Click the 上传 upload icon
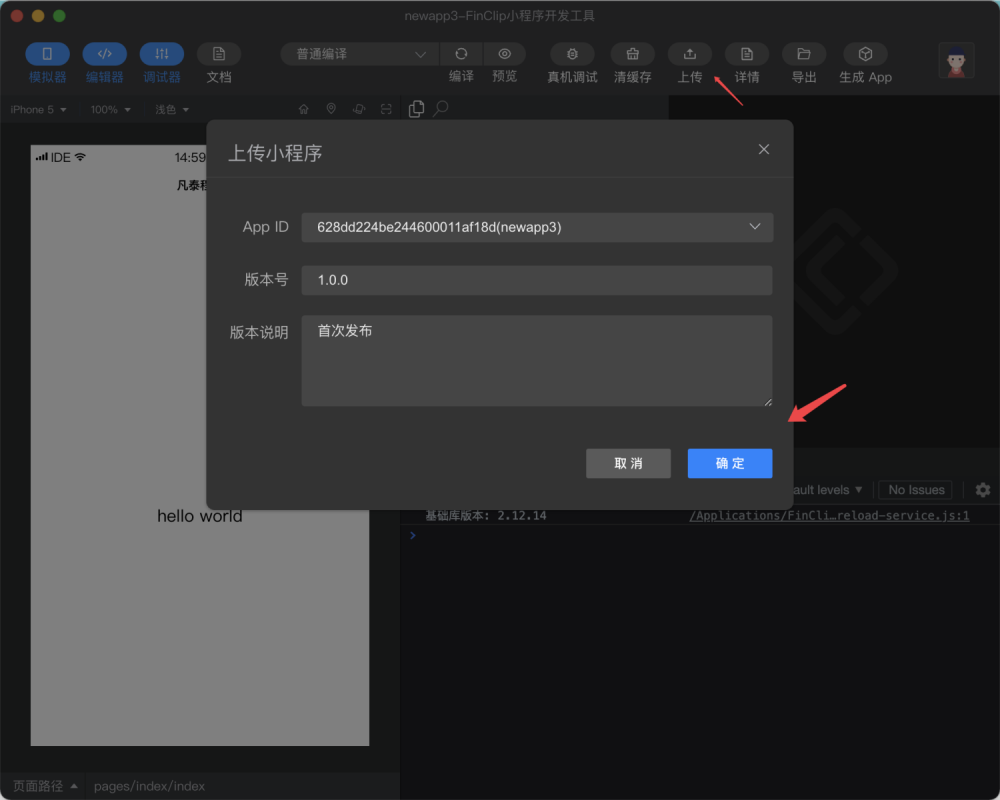The height and width of the screenshot is (800, 1000). click(689, 54)
